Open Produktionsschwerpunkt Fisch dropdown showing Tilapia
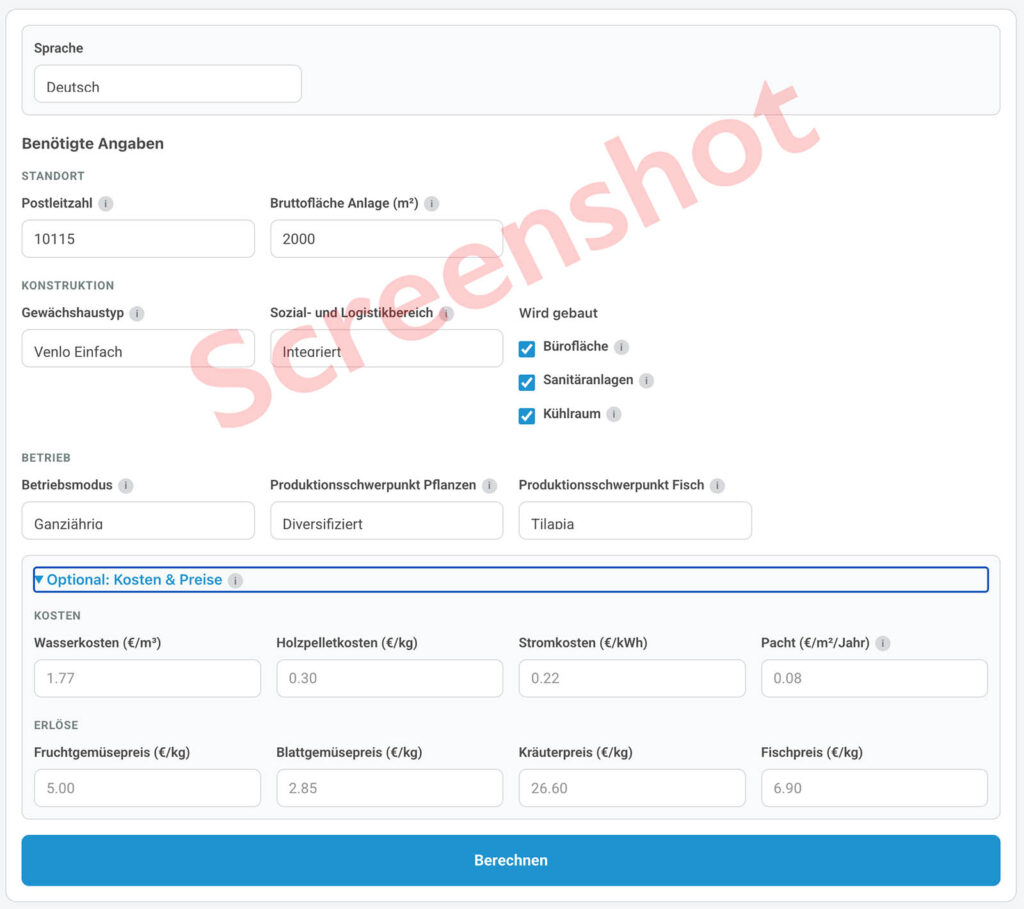 [634, 521]
